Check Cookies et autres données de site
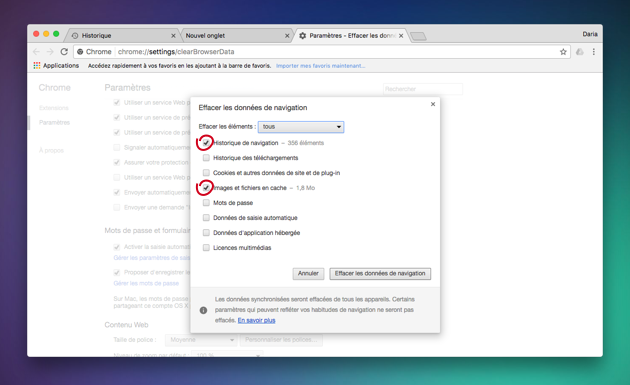630x385 pixels. tap(206, 173)
